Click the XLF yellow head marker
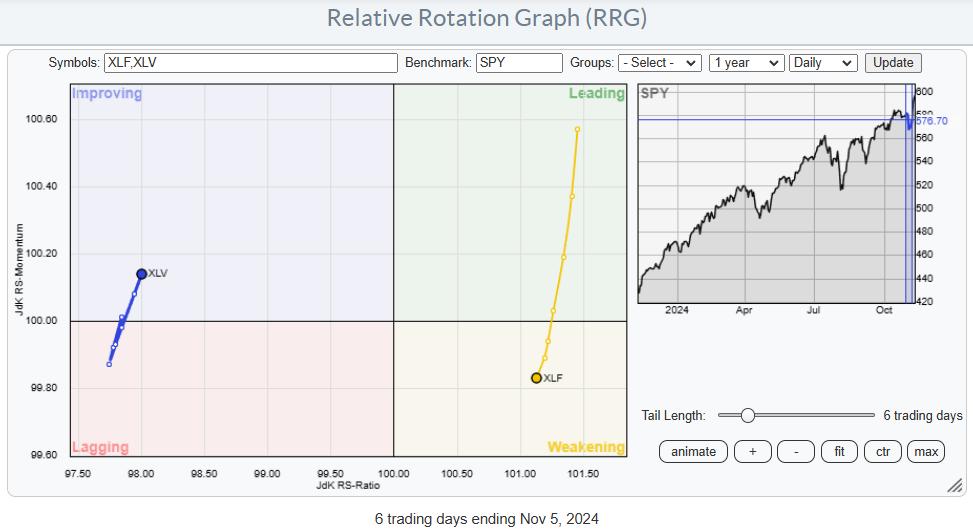 (536, 378)
